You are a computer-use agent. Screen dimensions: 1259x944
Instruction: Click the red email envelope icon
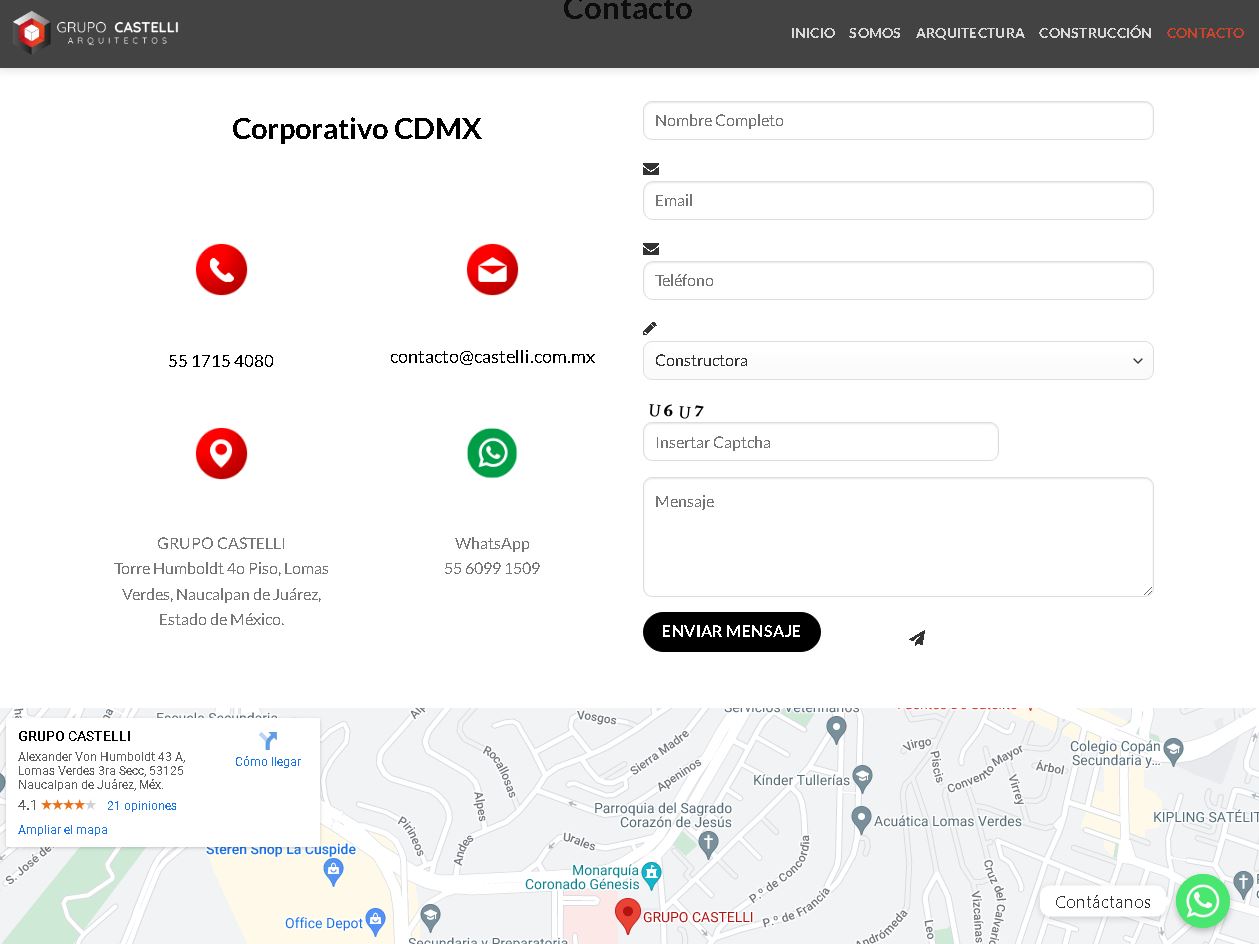492,270
